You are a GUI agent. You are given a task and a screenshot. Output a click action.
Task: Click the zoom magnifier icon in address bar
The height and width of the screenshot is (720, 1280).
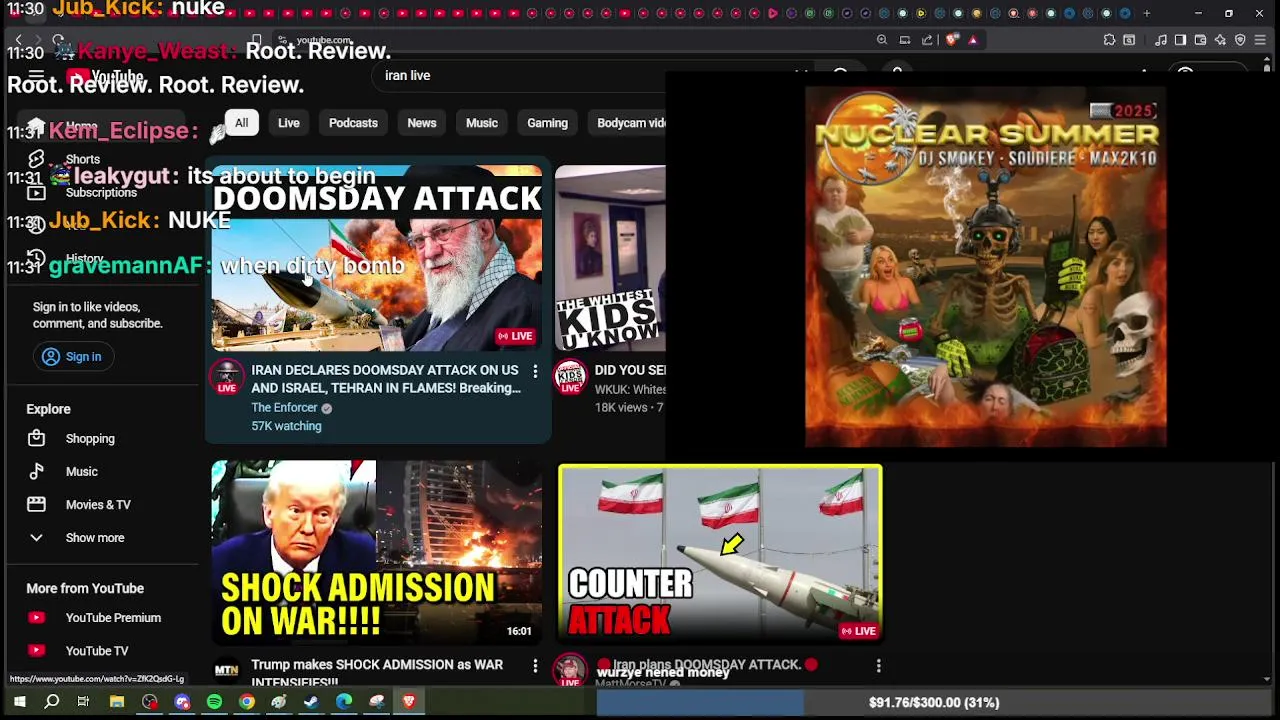point(882,40)
